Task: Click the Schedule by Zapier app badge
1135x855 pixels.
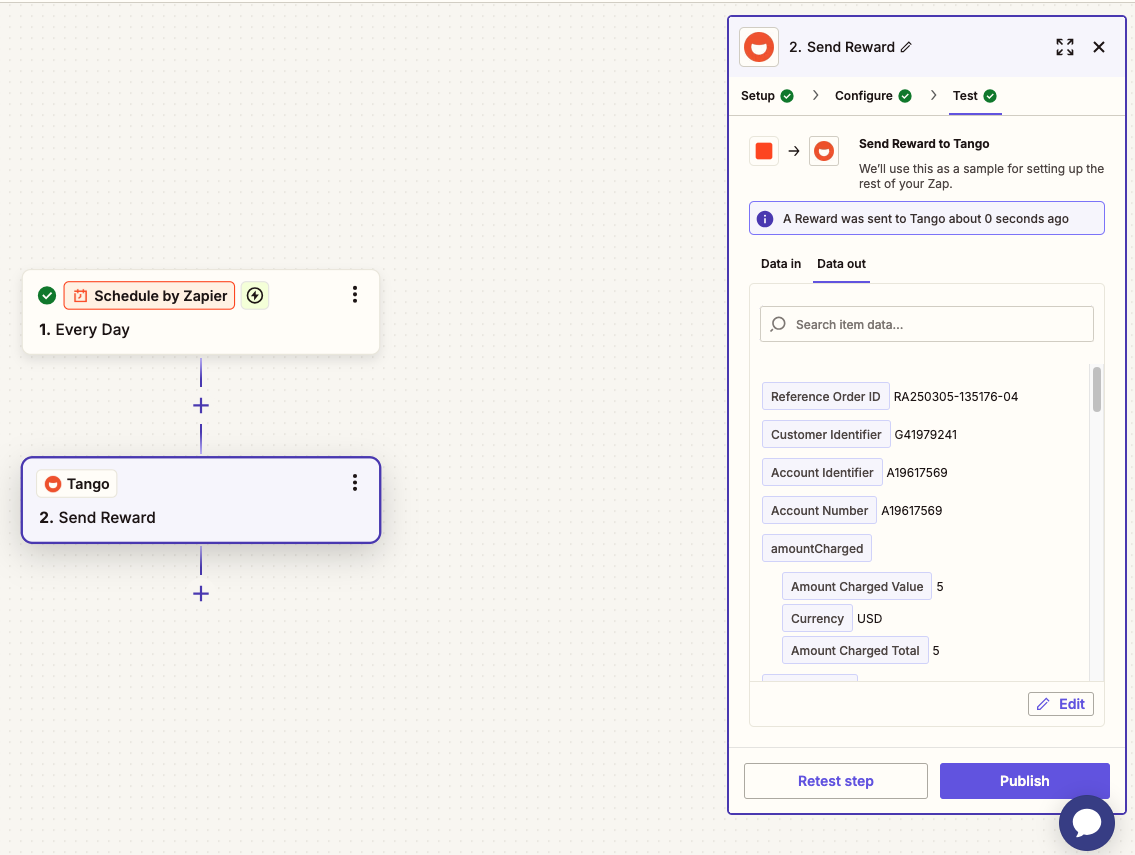Action: click(x=149, y=295)
